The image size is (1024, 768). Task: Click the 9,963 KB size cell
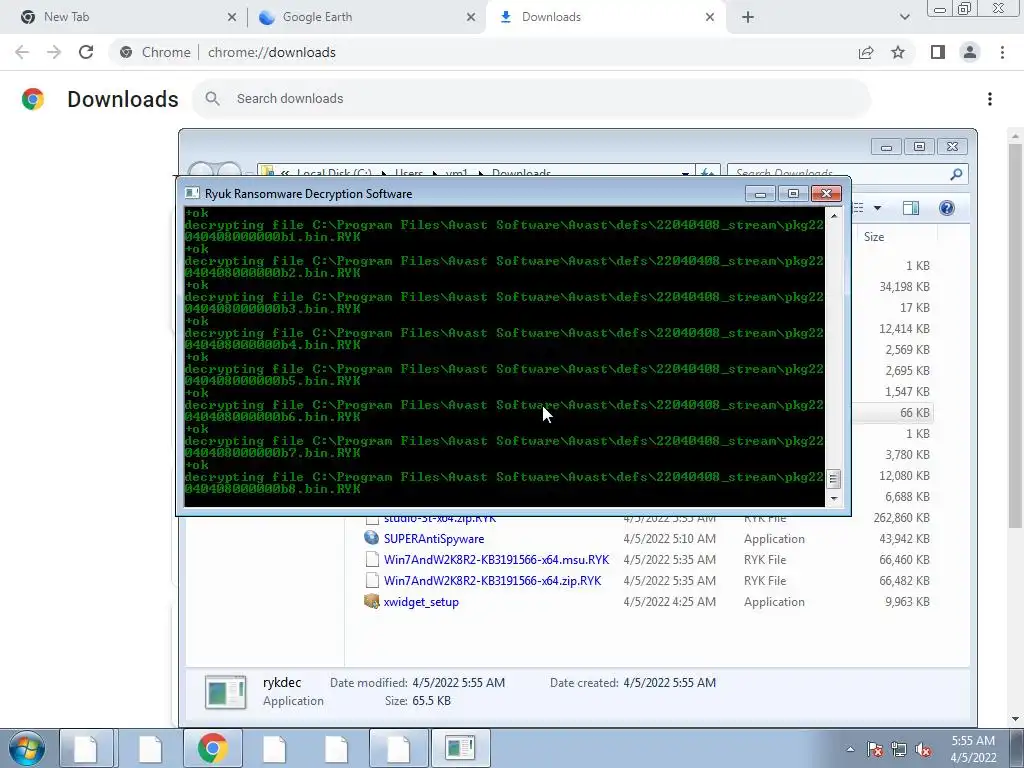907,601
